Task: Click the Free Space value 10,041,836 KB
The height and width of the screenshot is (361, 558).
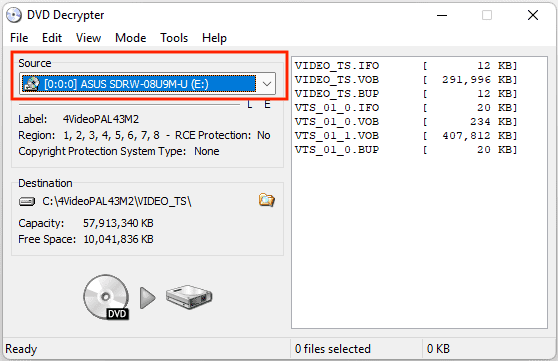Action: pyautogui.click(x=118, y=239)
